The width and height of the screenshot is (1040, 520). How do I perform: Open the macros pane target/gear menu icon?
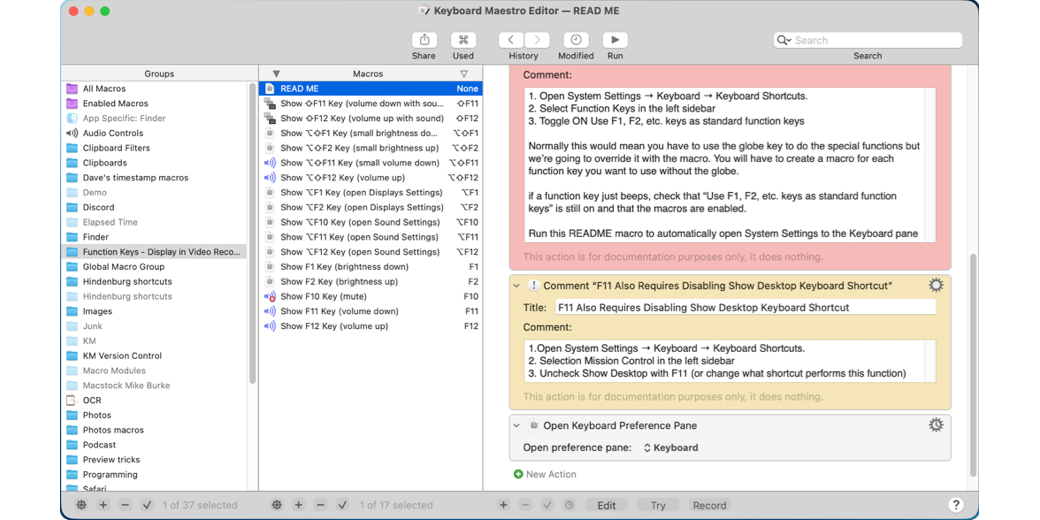277,505
